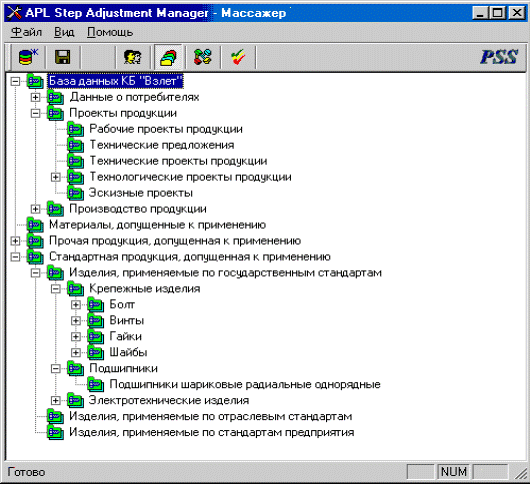Viewport: 530px width, 484px height.
Task: Click the Готово status bar text
Action: (x=26, y=472)
